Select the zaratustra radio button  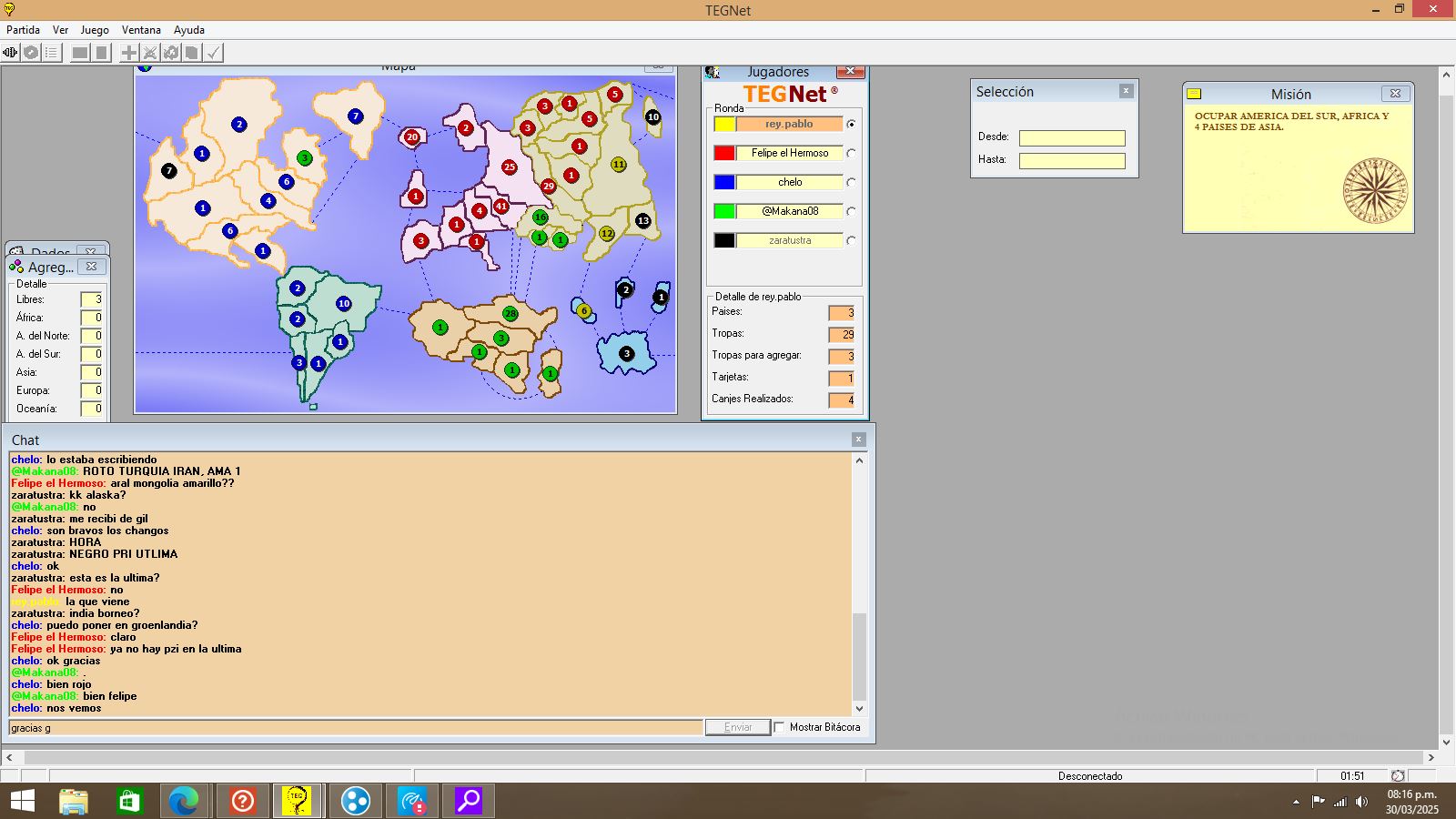[851, 240]
